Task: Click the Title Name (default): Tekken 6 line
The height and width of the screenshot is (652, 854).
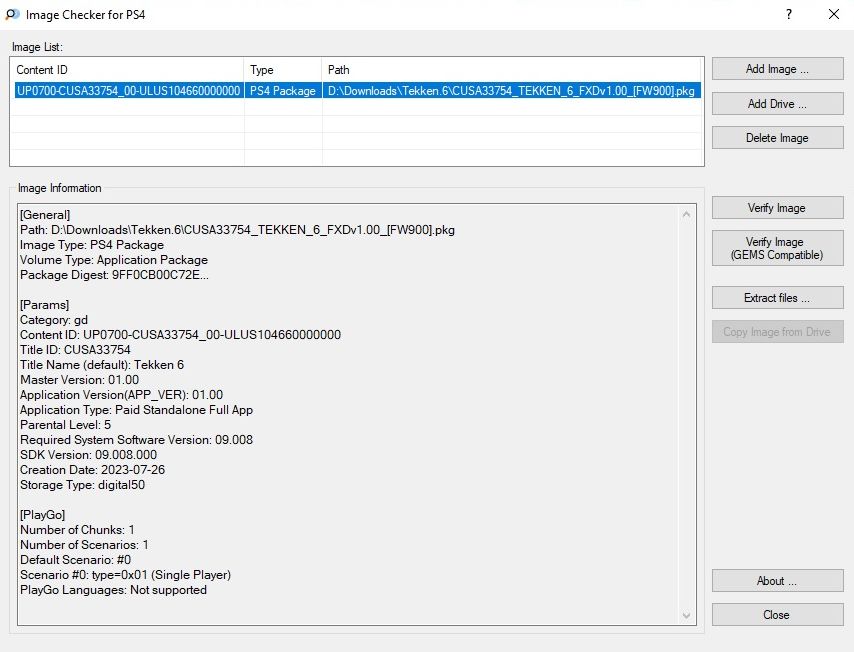Action: coord(102,364)
